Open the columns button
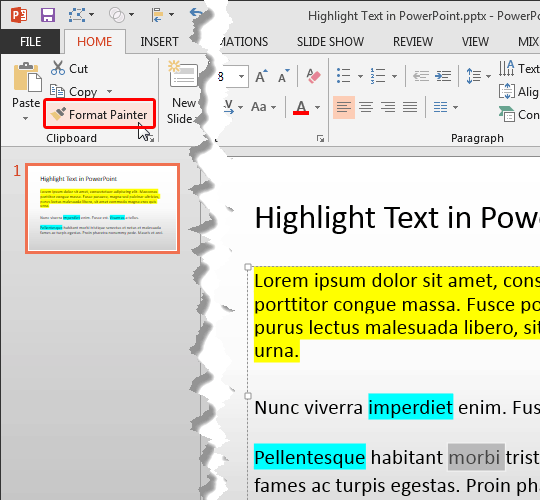 coord(440,107)
